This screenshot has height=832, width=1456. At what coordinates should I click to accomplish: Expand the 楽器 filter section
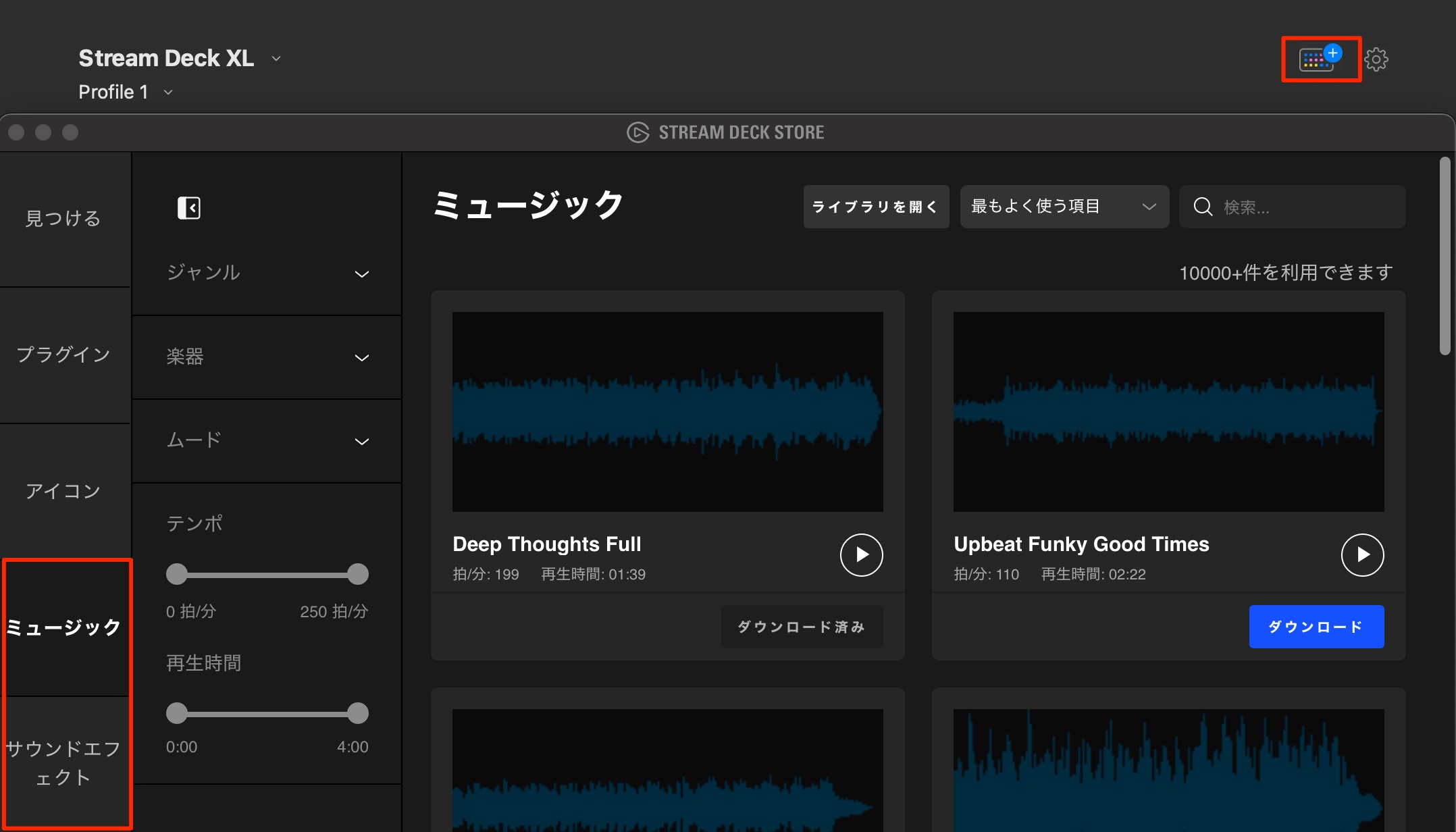(x=267, y=357)
